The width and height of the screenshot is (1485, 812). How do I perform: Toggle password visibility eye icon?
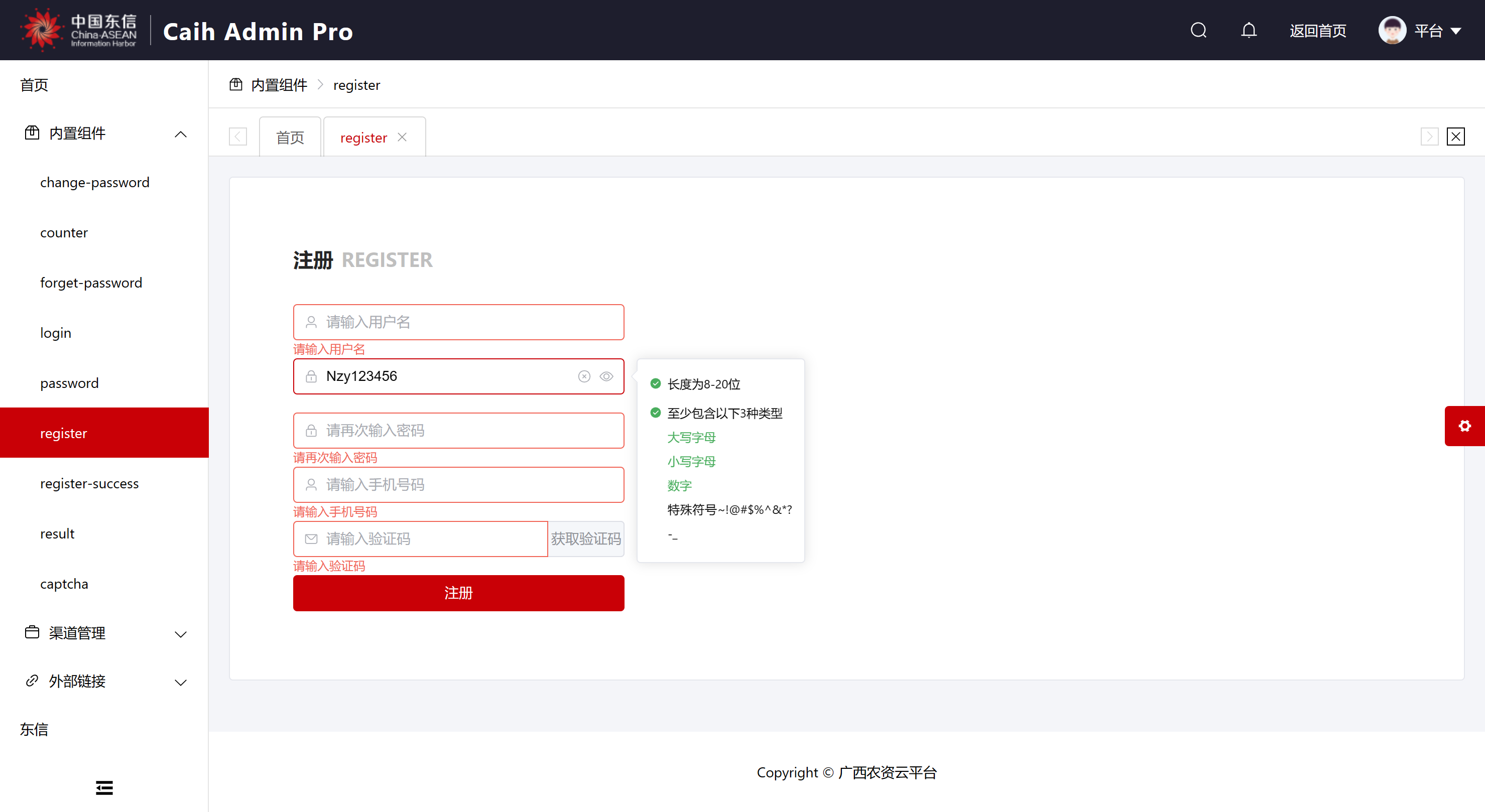(x=606, y=376)
